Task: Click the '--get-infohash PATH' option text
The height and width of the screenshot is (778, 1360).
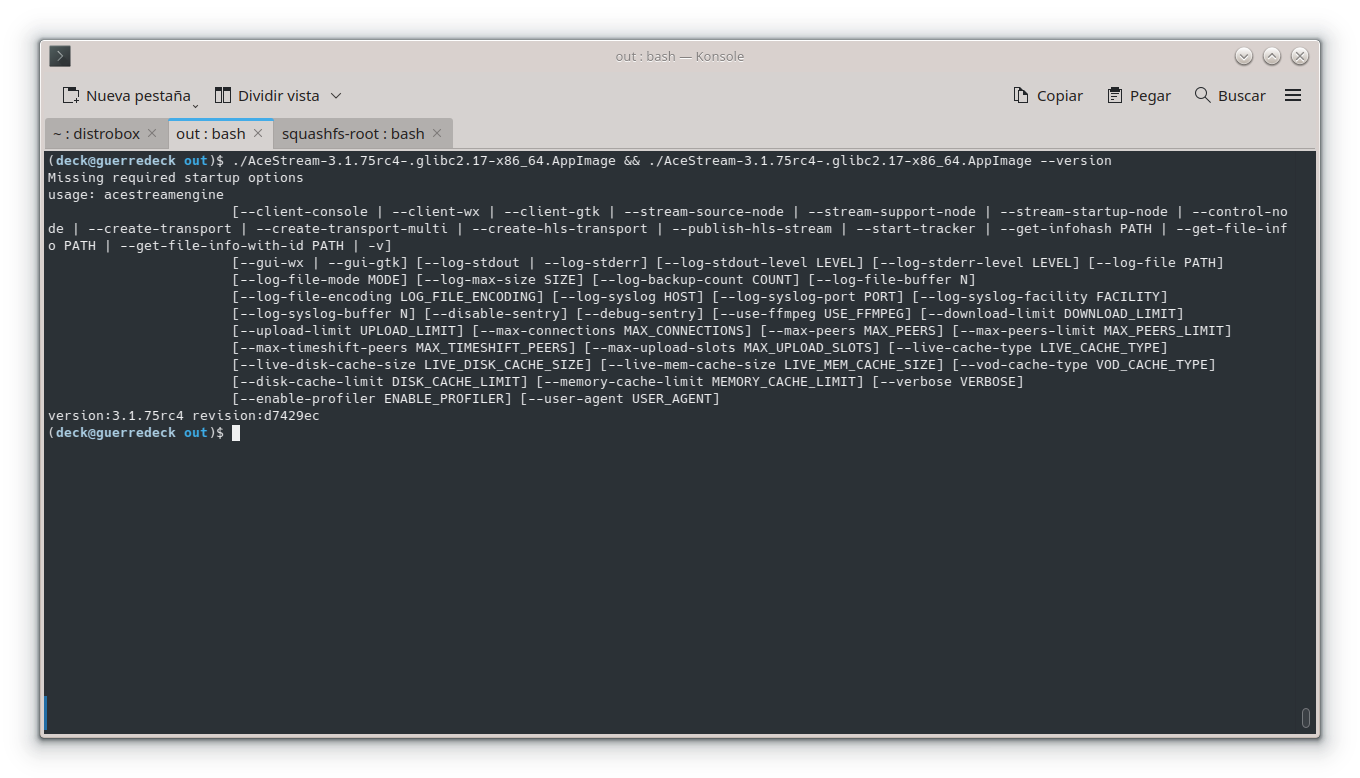Action: 1076,229
